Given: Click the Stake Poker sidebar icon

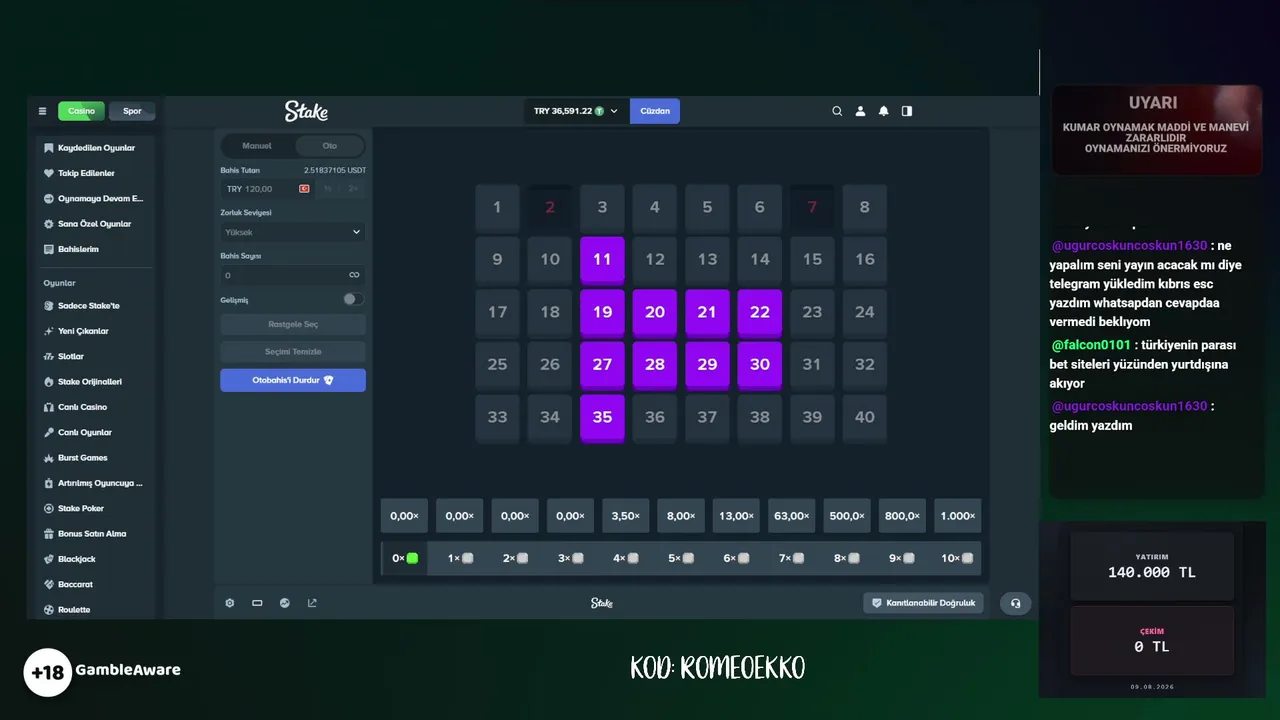Looking at the screenshot, I should tap(49, 508).
